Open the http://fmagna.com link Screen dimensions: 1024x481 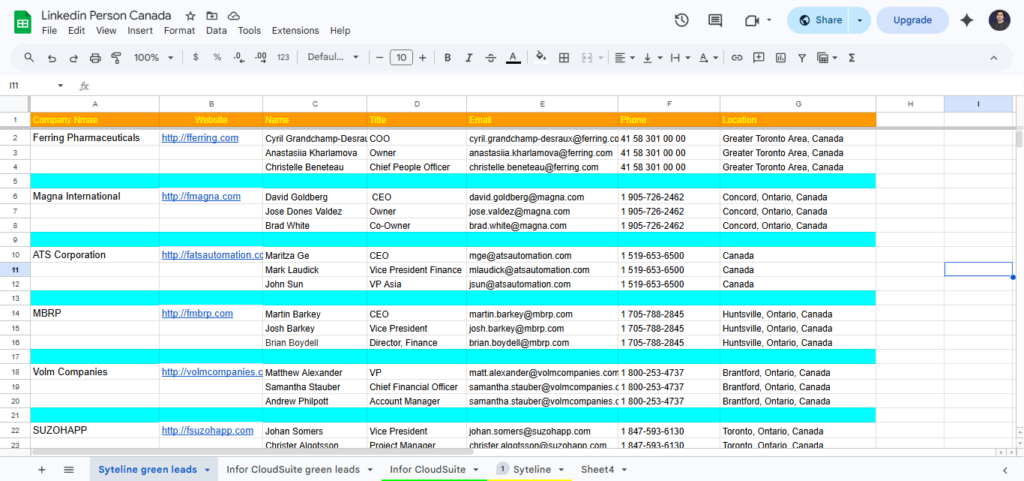click(201, 196)
